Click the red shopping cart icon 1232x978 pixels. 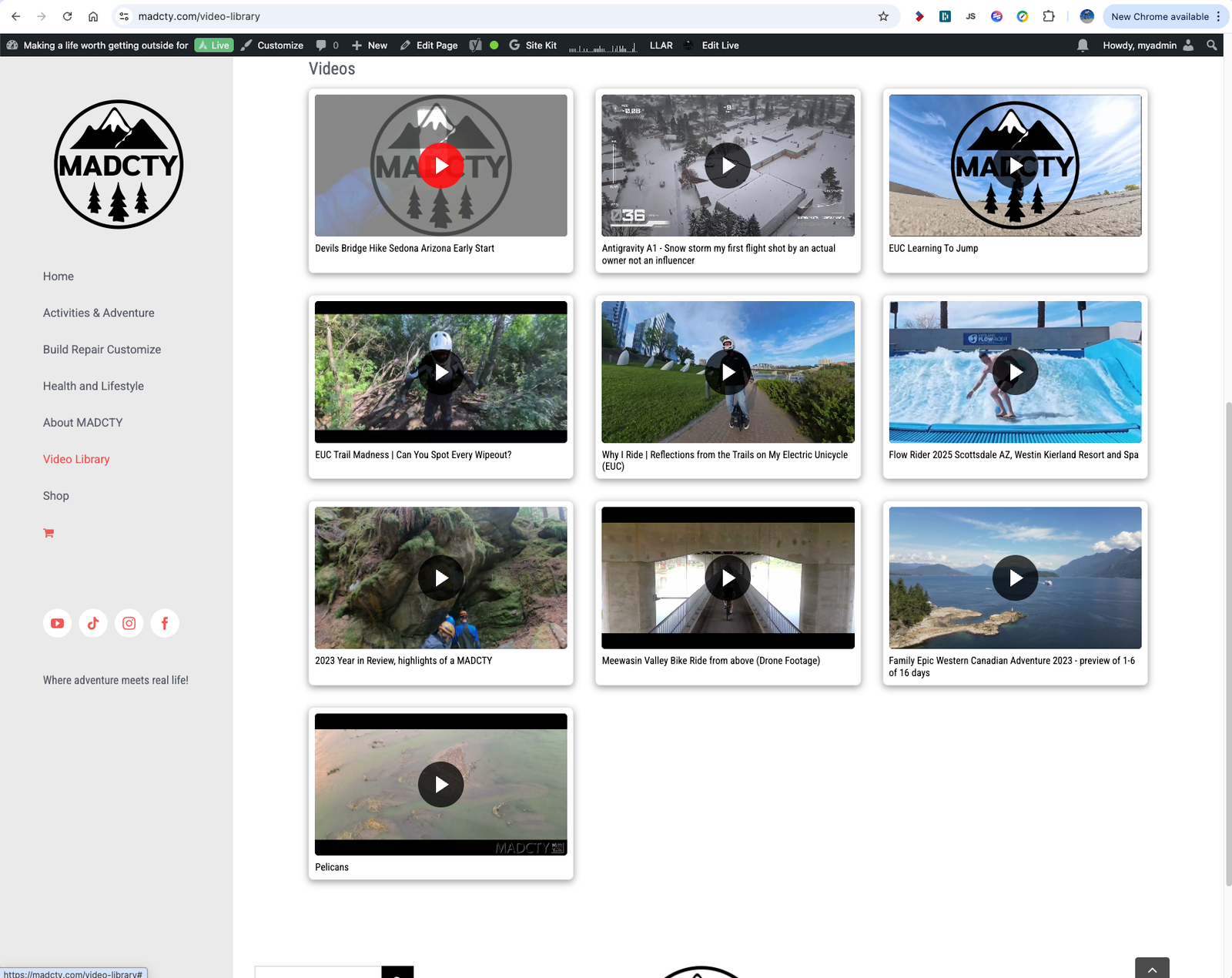coord(49,533)
